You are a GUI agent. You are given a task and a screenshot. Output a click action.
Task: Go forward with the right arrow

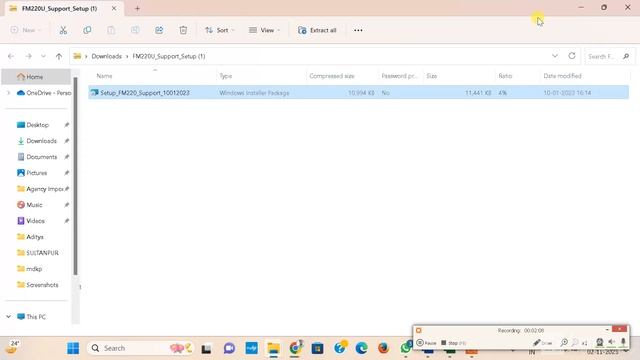coord(28,56)
